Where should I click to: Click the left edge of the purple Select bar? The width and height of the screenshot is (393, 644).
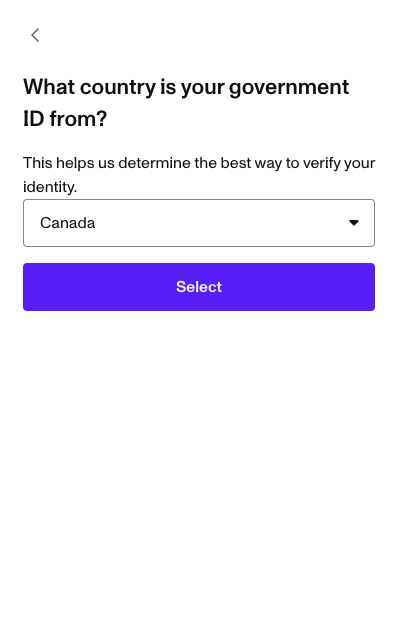(31, 287)
